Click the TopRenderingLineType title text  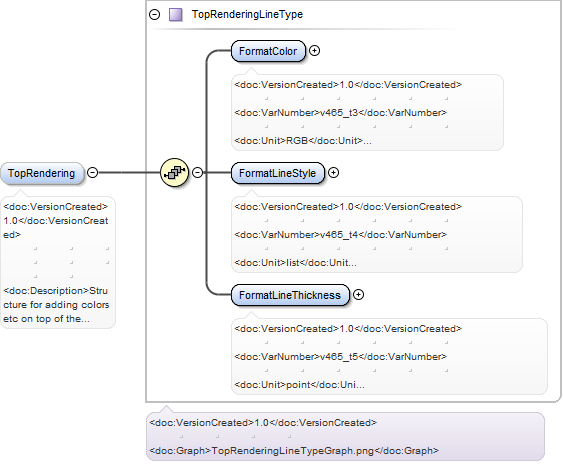[x=247, y=14]
